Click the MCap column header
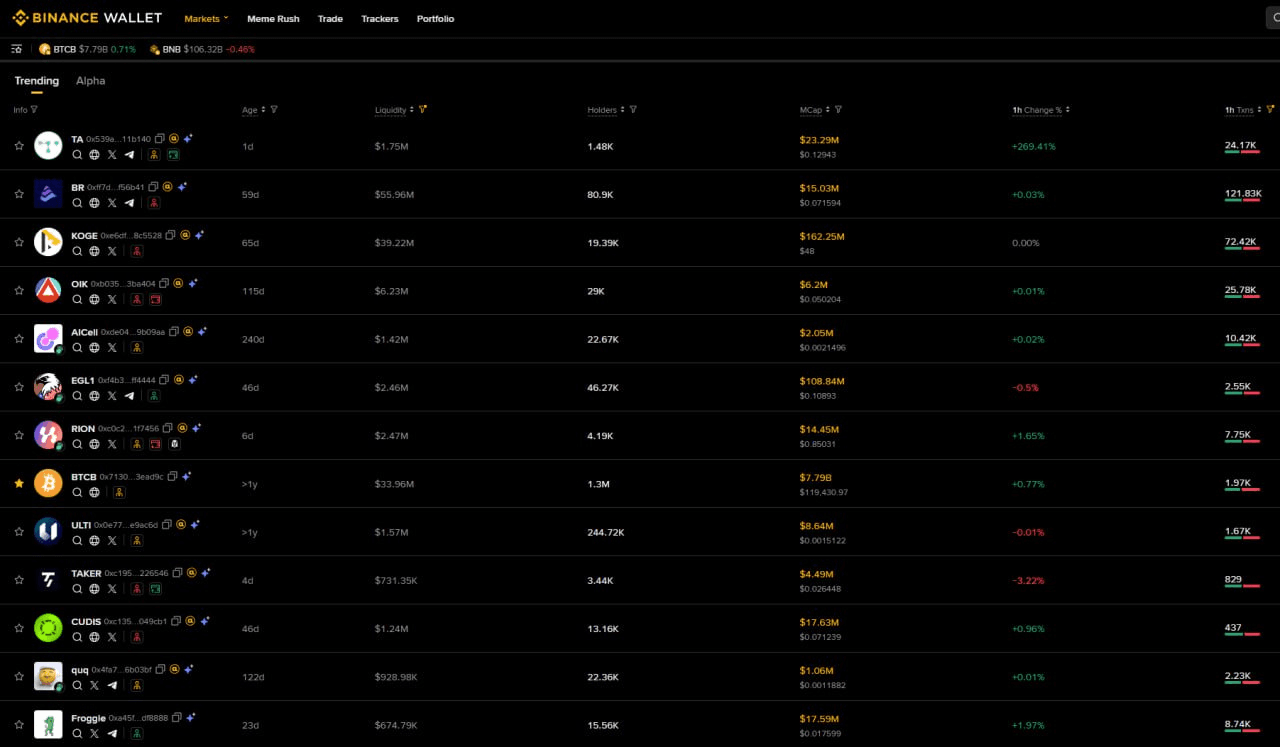 click(x=811, y=110)
